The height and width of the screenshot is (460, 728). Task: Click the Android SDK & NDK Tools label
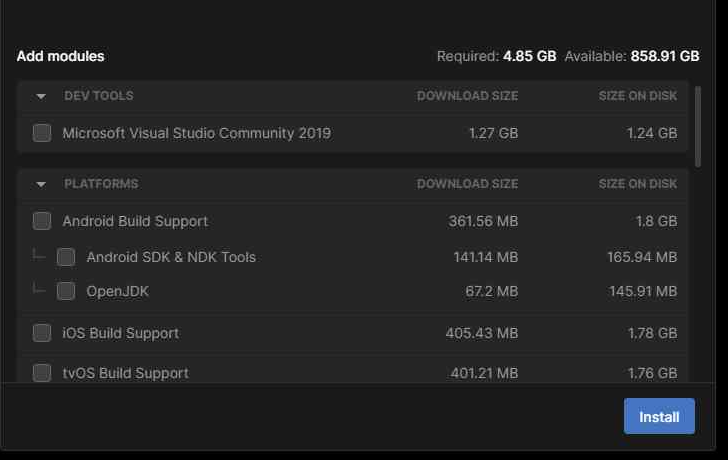tap(171, 257)
